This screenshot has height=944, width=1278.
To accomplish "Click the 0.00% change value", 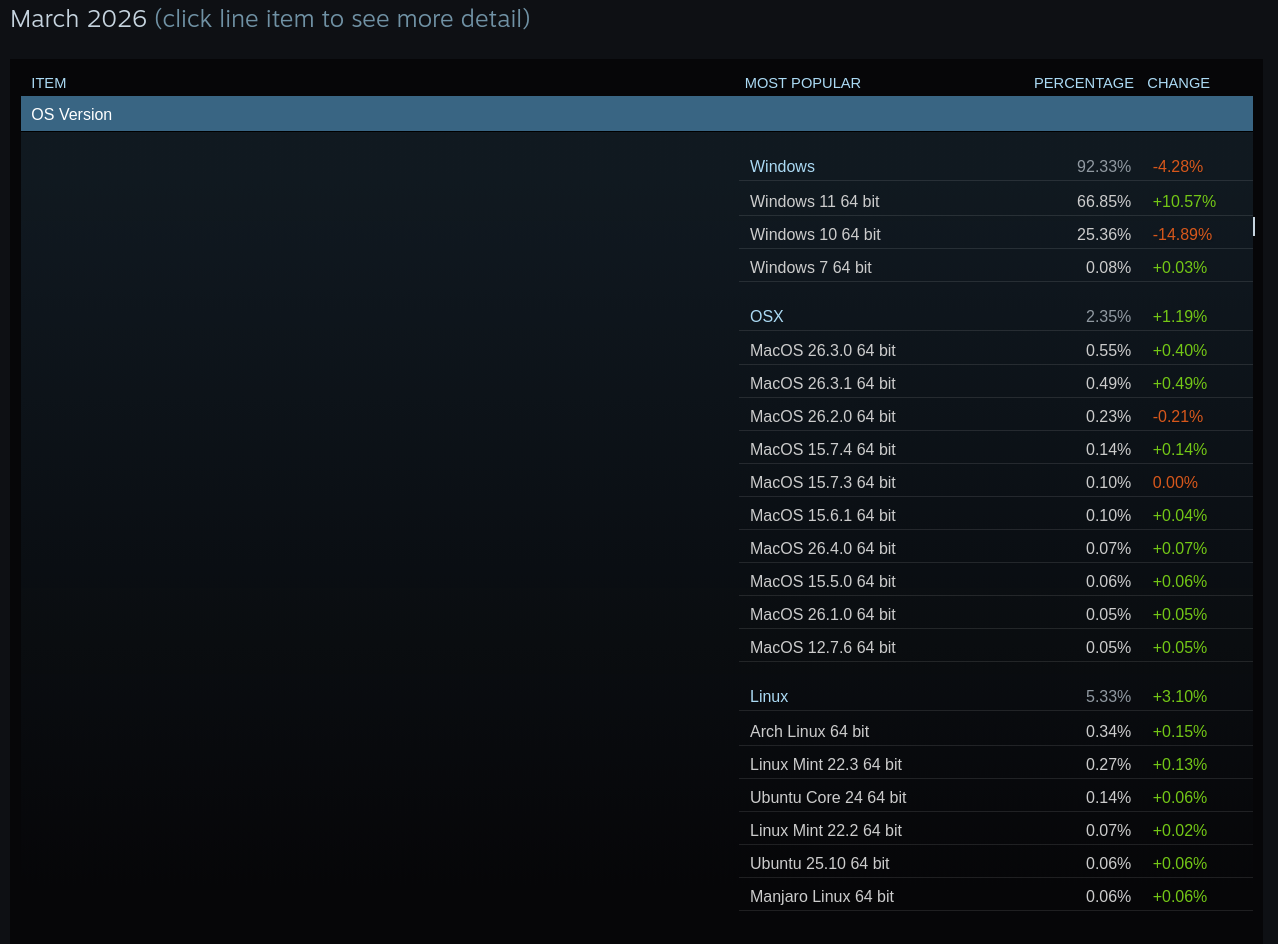I will [1175, 482].
